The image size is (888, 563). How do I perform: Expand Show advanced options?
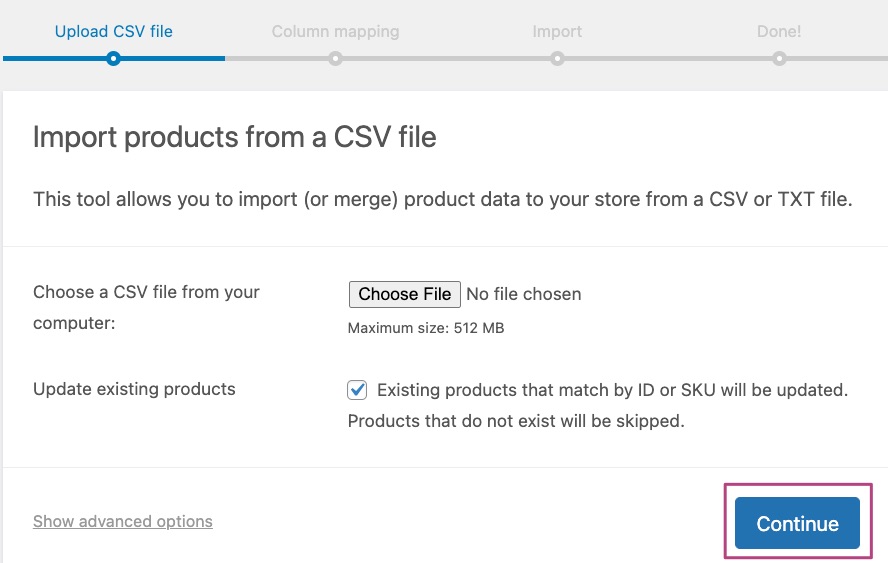(x=123, y=522)
